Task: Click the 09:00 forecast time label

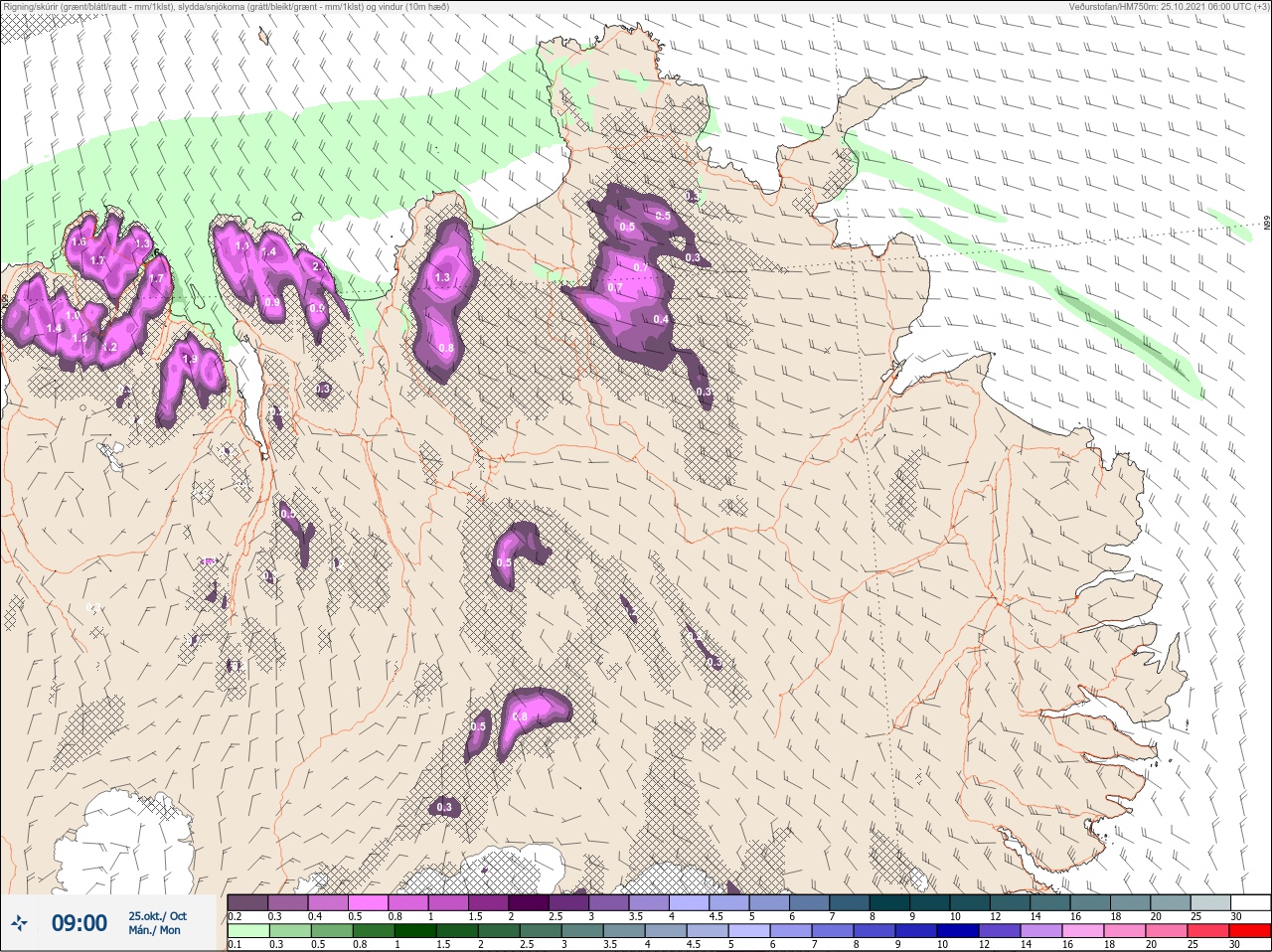Action: pos(79,923)
